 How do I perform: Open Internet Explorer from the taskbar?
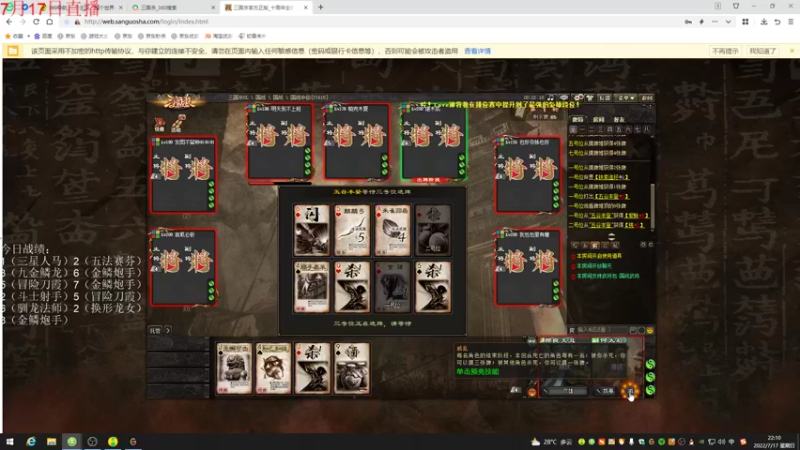pyautogui.click(x=31, y=441)
